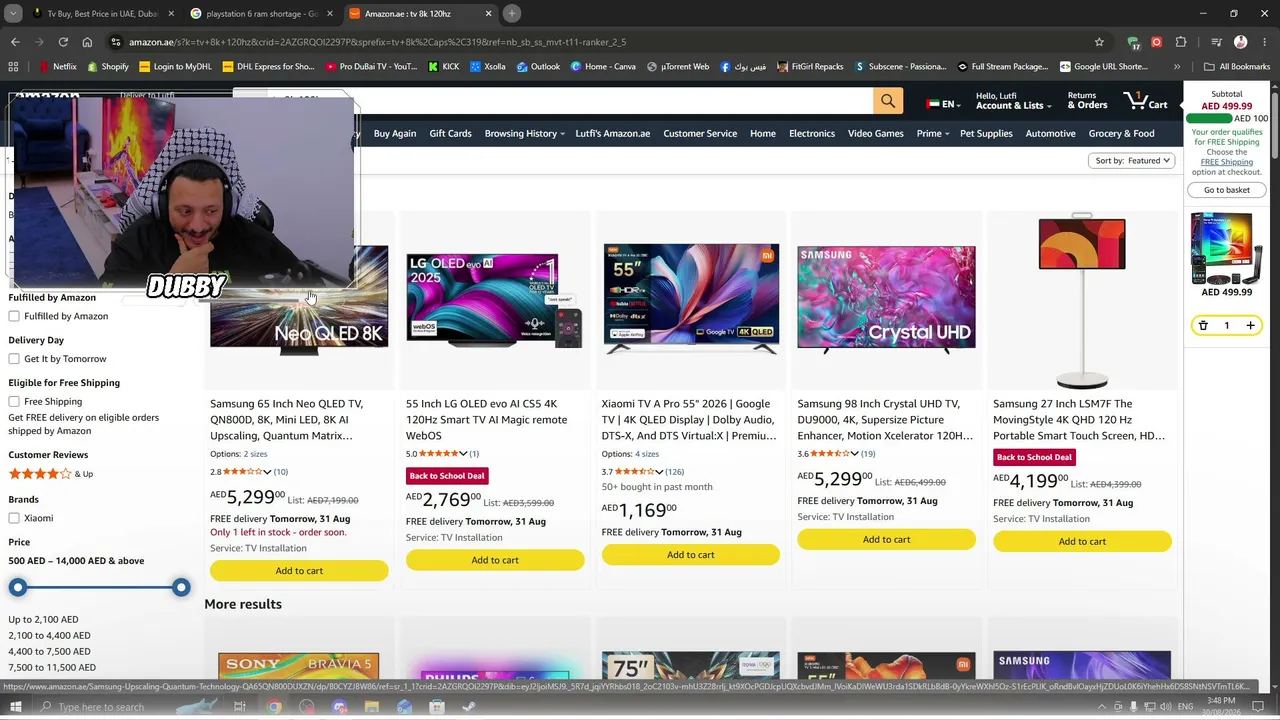Open the Outlook bookmark
Image resolution: width=1280 pixels, height=720 pixels.
click(538, 67)
